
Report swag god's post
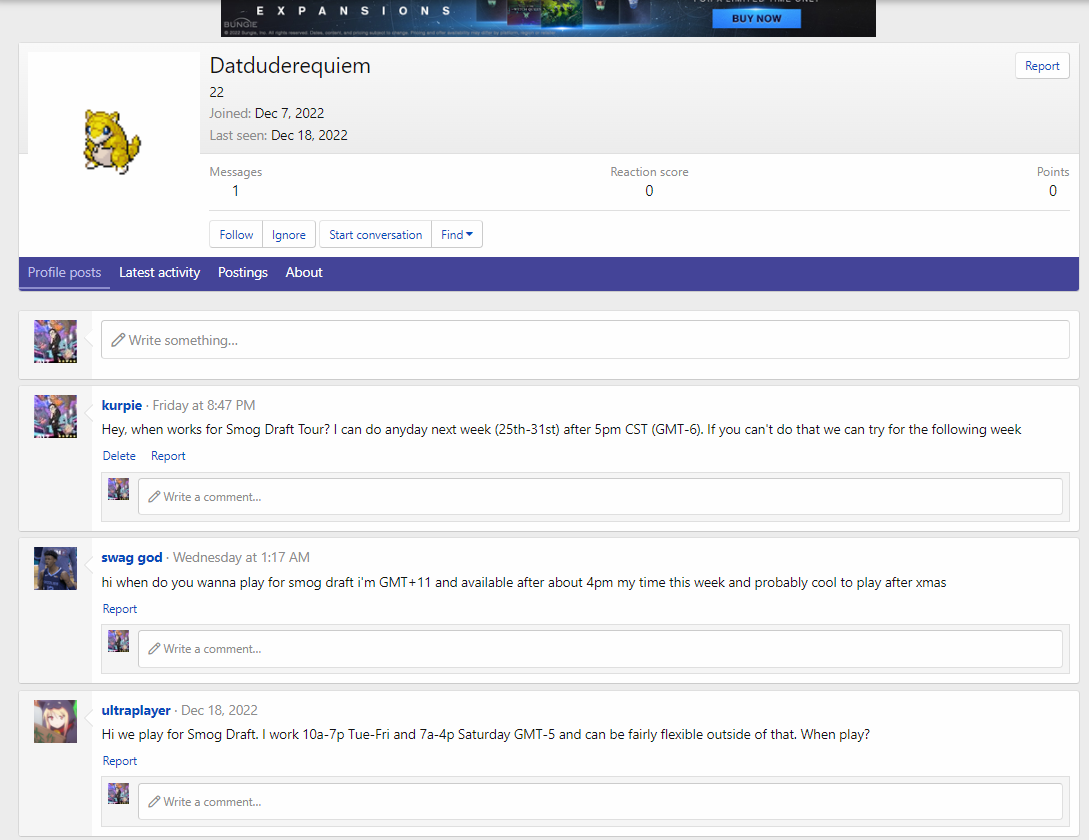119,609
